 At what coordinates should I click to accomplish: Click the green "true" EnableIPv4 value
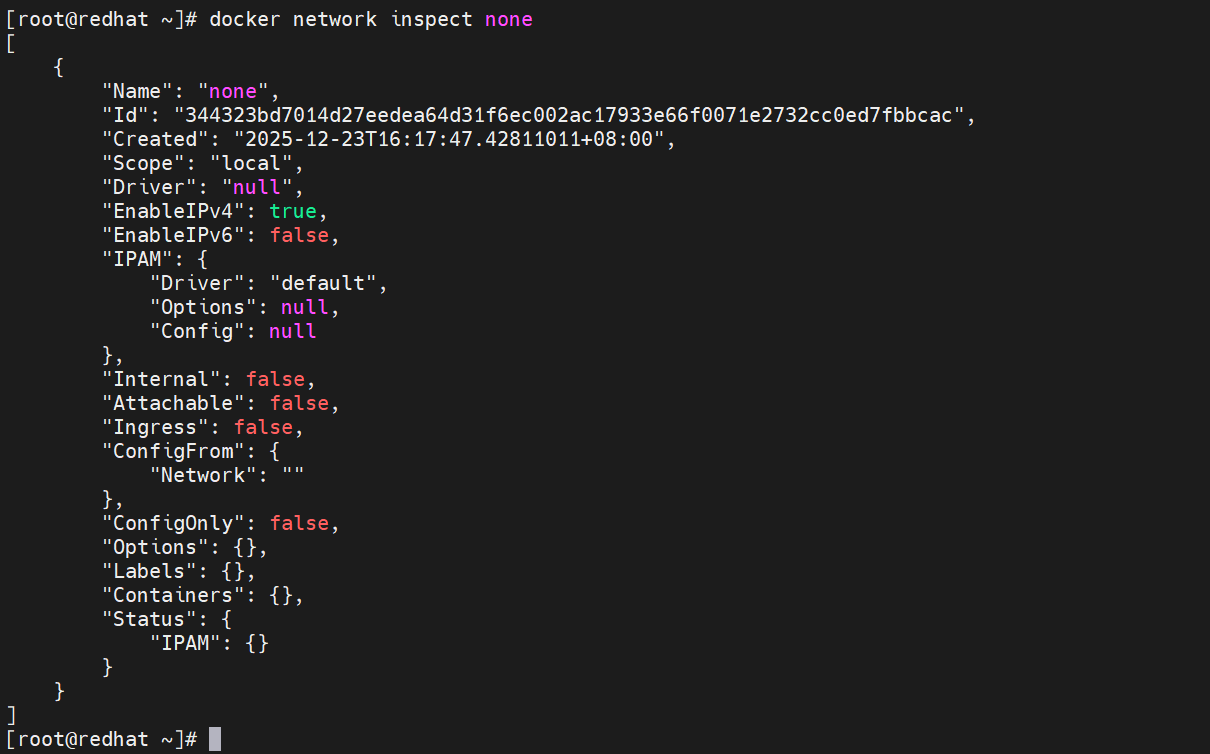[x=293, y=211]
